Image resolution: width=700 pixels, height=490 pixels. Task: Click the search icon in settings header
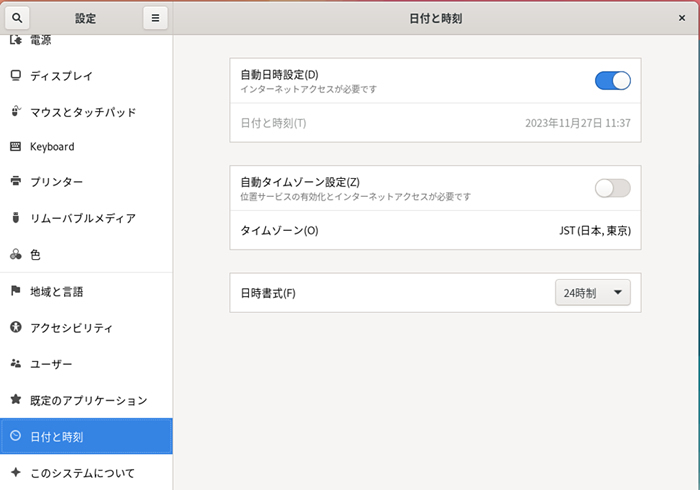pyautogui.click(x=18, y=18)
